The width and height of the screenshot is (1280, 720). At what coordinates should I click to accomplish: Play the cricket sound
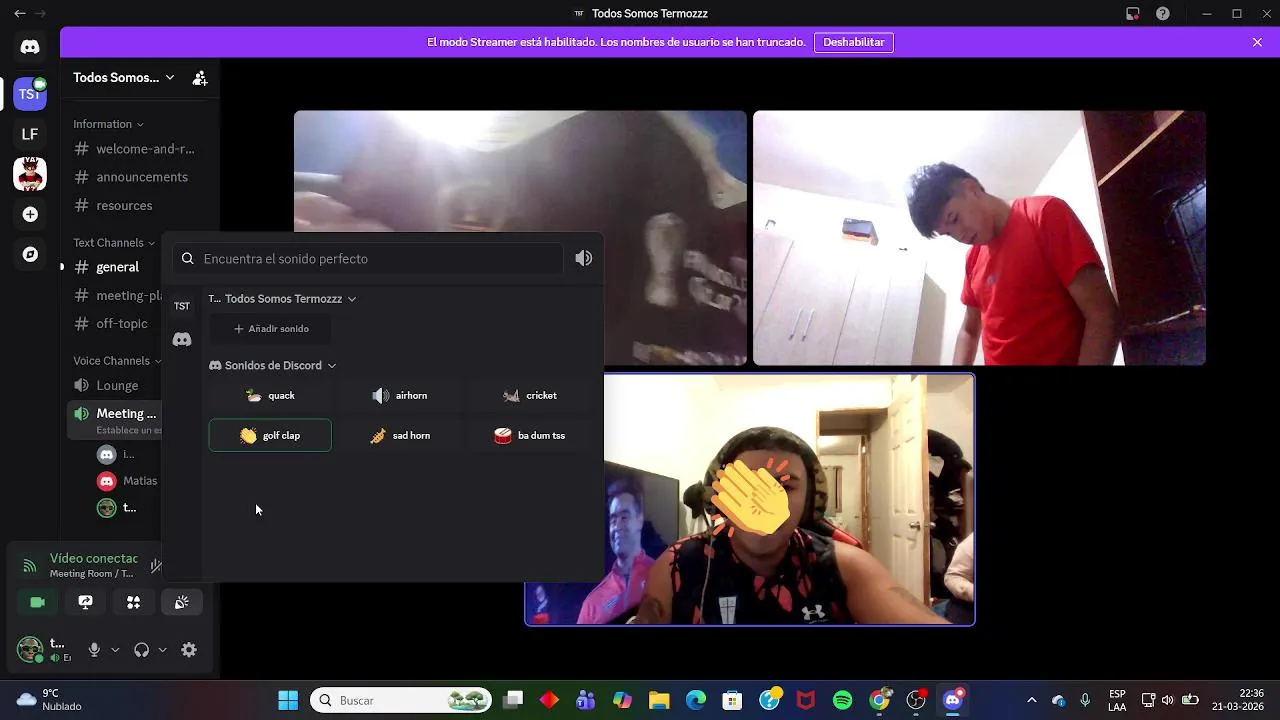(x=530, y=395)
